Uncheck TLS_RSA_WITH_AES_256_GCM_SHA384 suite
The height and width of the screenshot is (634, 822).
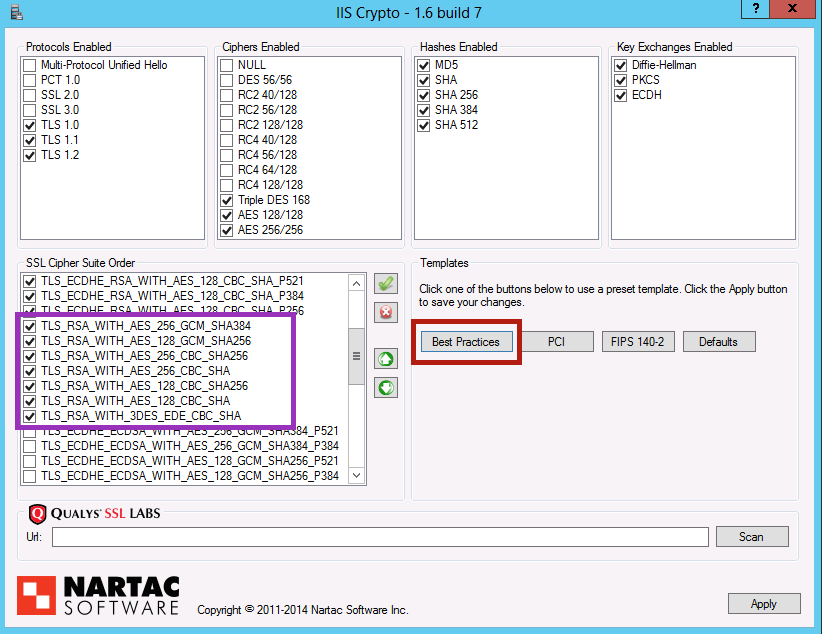coord(30,326)
